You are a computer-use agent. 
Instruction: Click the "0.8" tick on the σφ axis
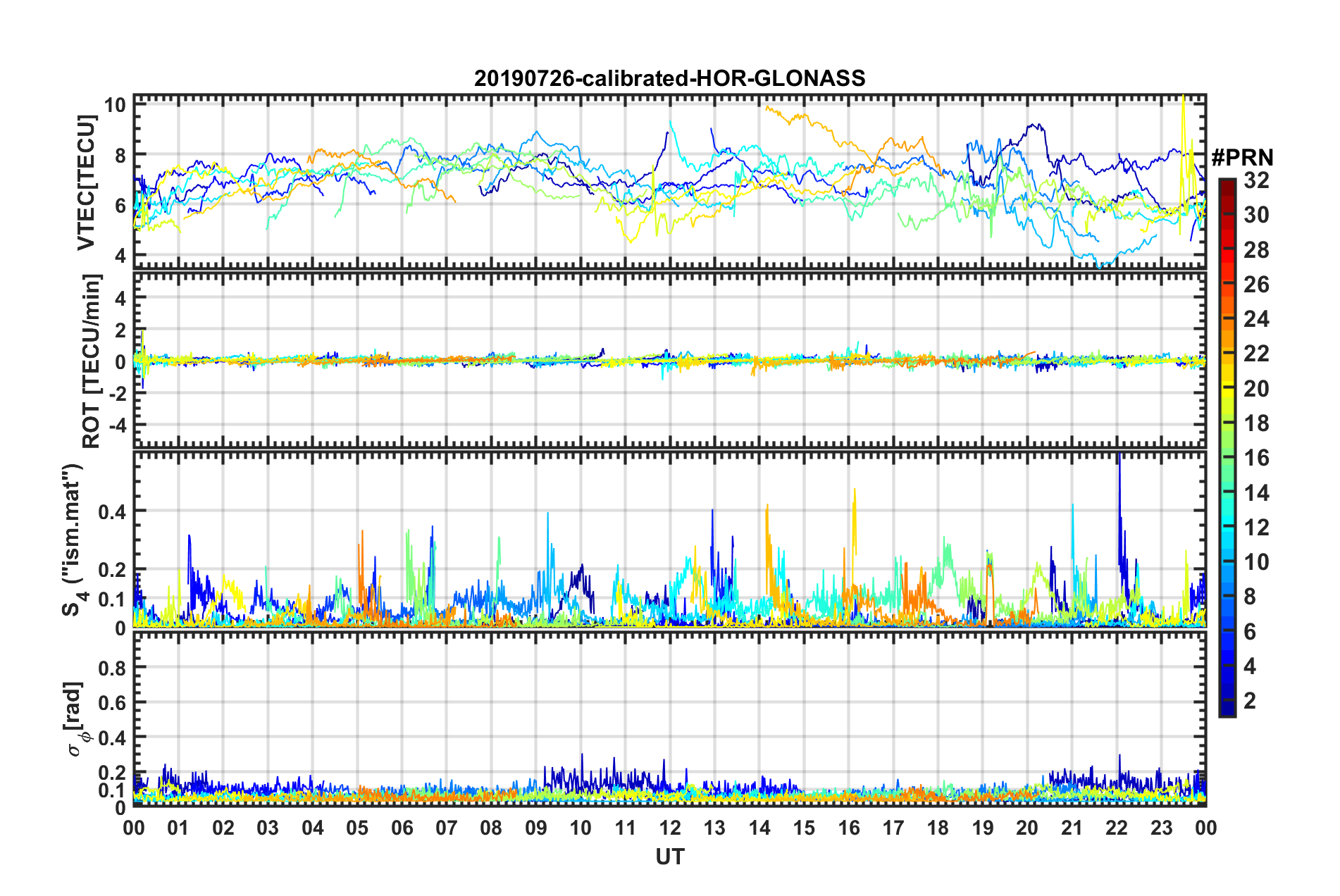[112, 668]
